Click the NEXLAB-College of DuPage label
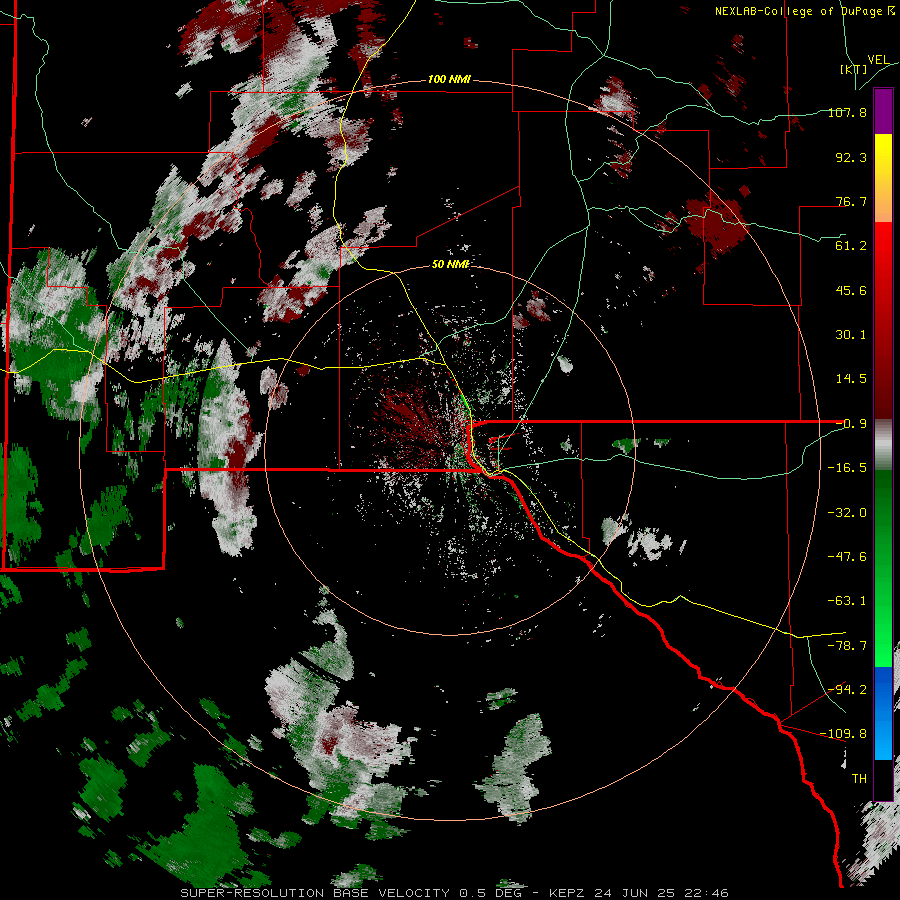The height and width of the screenshot is (900, 900). [803, 11]
